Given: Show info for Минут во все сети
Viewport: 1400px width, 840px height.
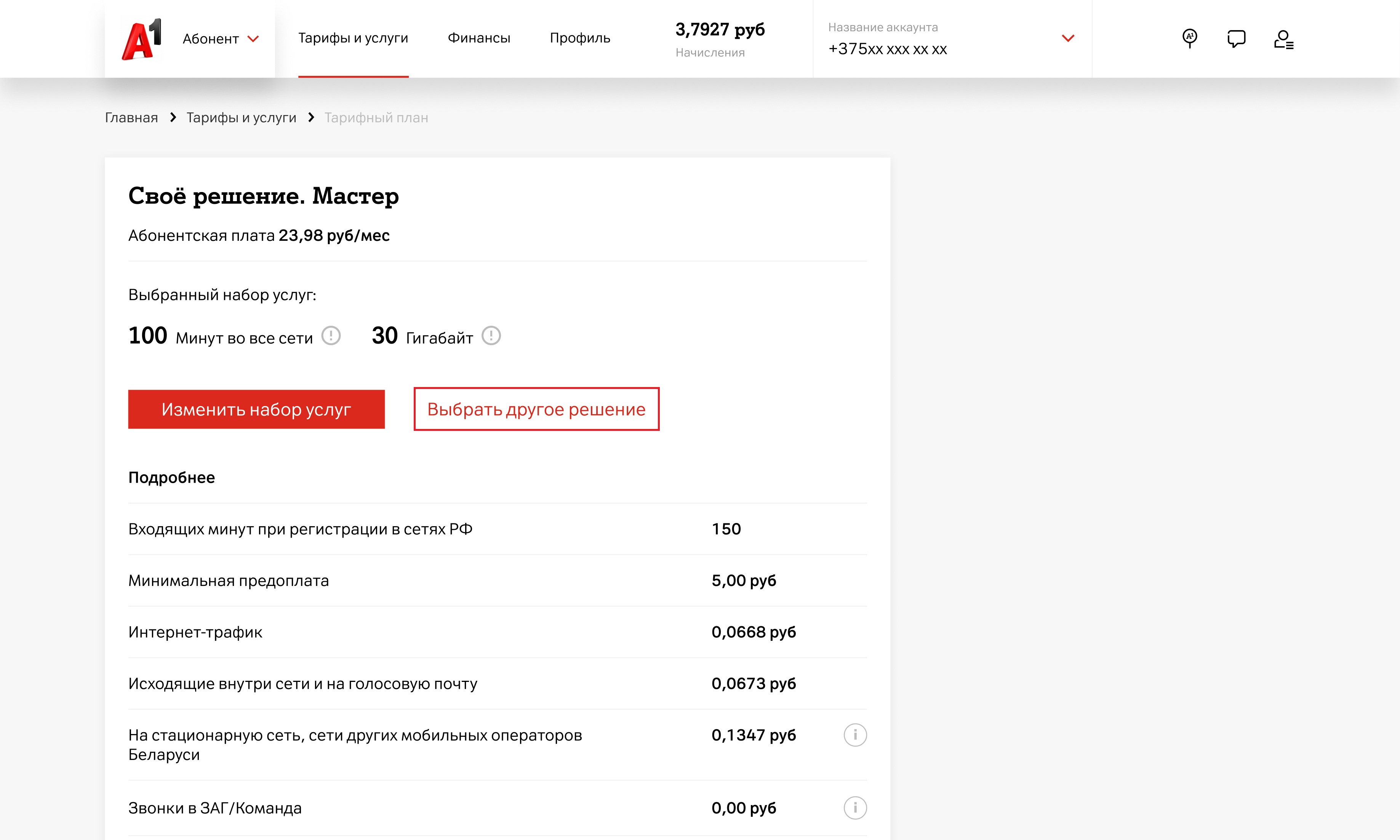Looking at the screenshot, I should 331,336.
